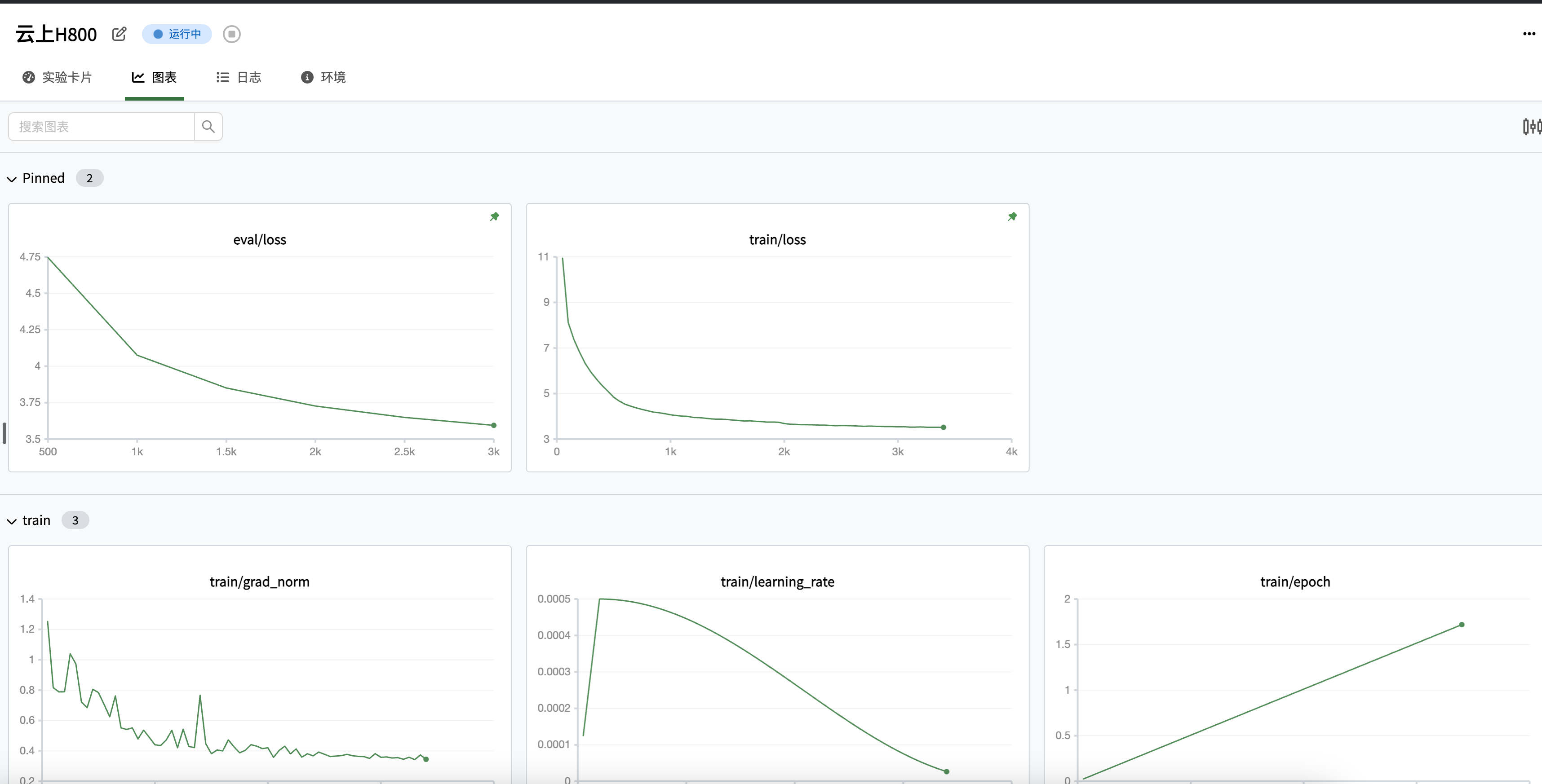The height and width of the screenshot is (784, 1542).
Task: Click the last data point of eval/loss
Action: tap(494, 425)
